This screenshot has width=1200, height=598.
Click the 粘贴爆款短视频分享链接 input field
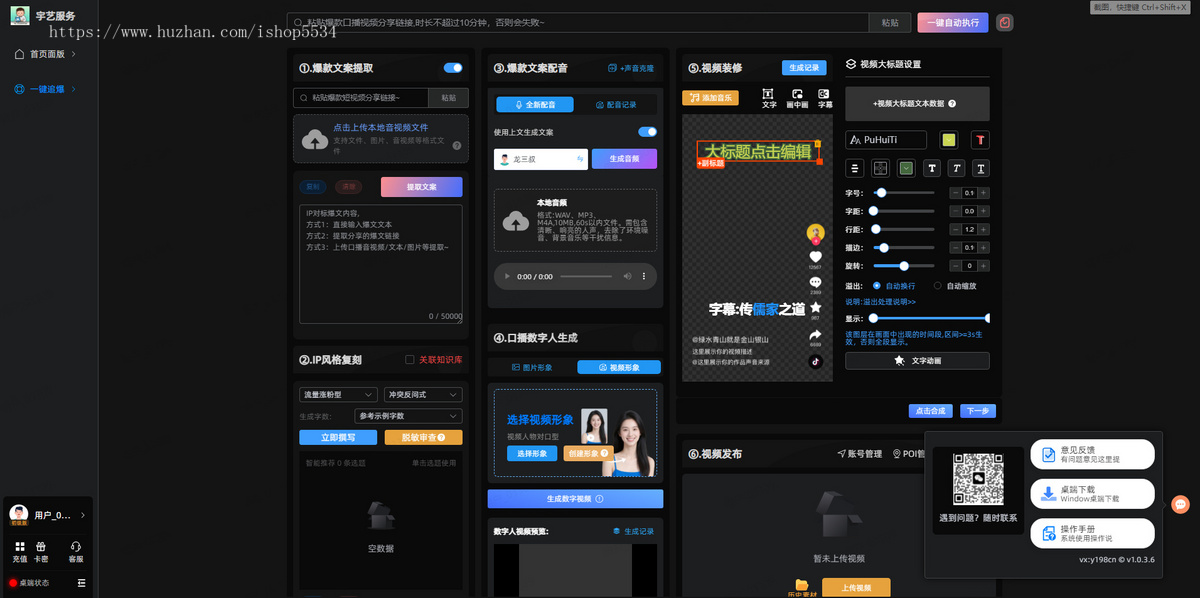(361, 98)
